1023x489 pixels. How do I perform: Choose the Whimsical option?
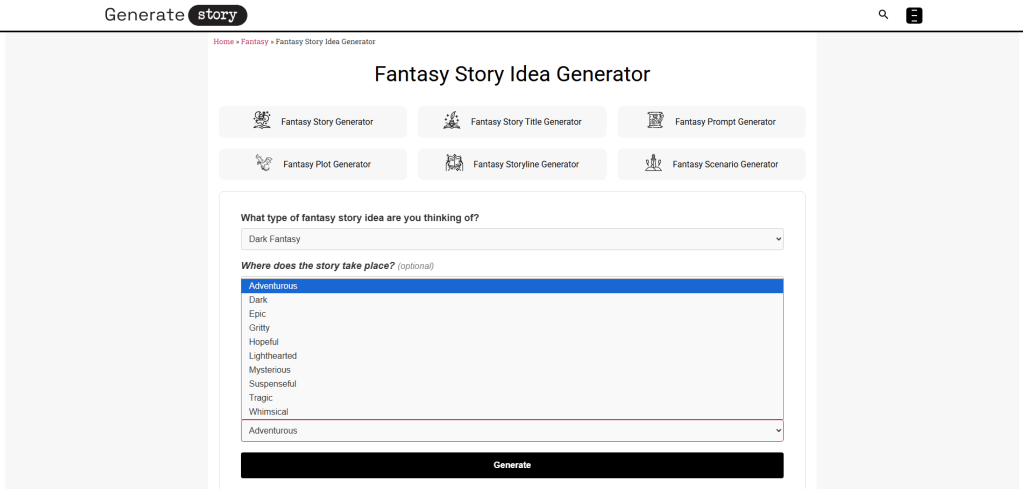tap(269, 412)
